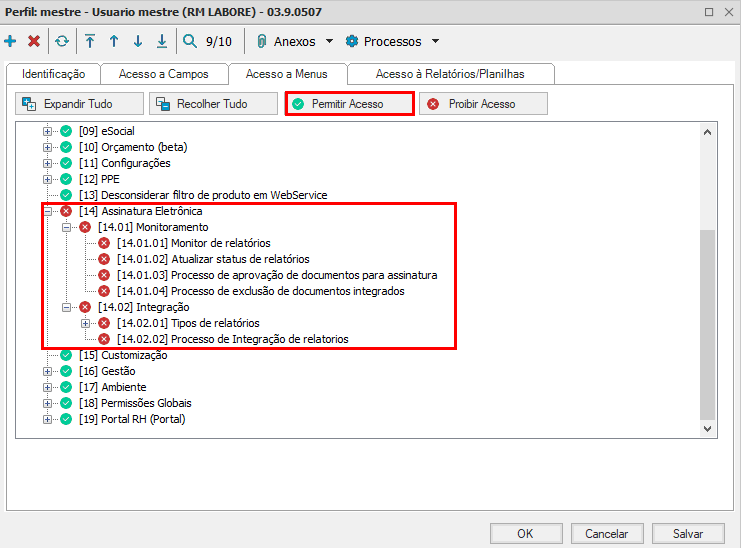Click the Anexos paperclip icon

click(261, 41)
